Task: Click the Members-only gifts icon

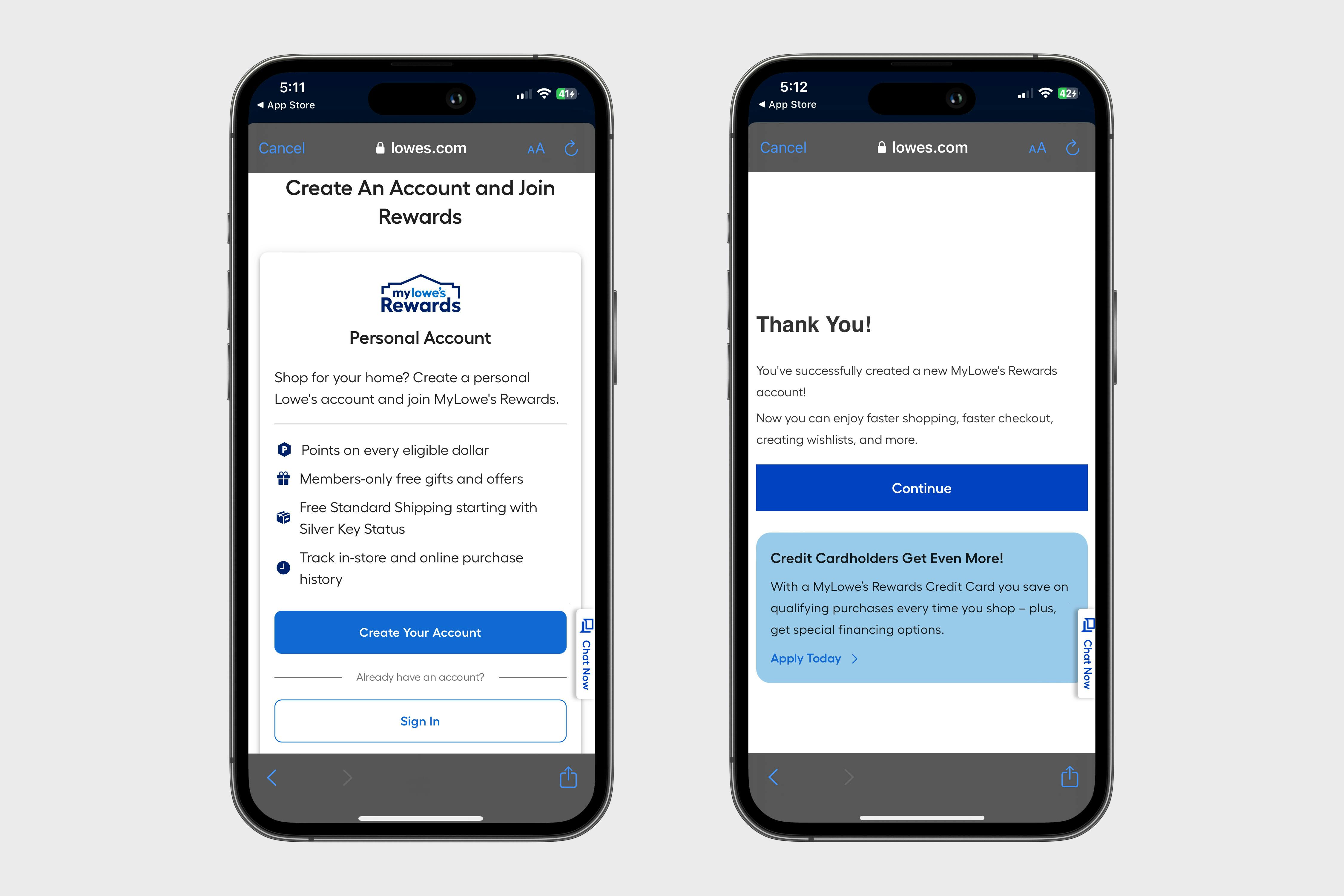Action: tap(283, 478)
